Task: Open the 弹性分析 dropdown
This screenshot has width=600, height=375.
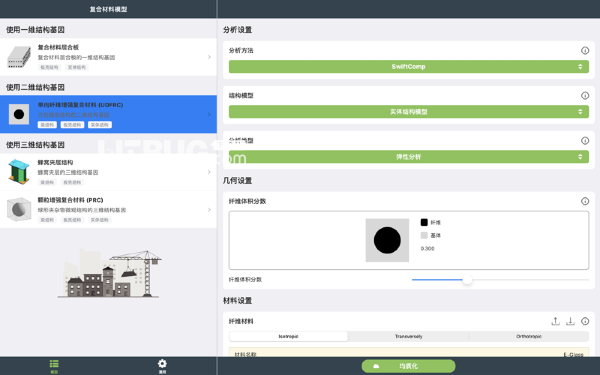Action: pos(409,157)
